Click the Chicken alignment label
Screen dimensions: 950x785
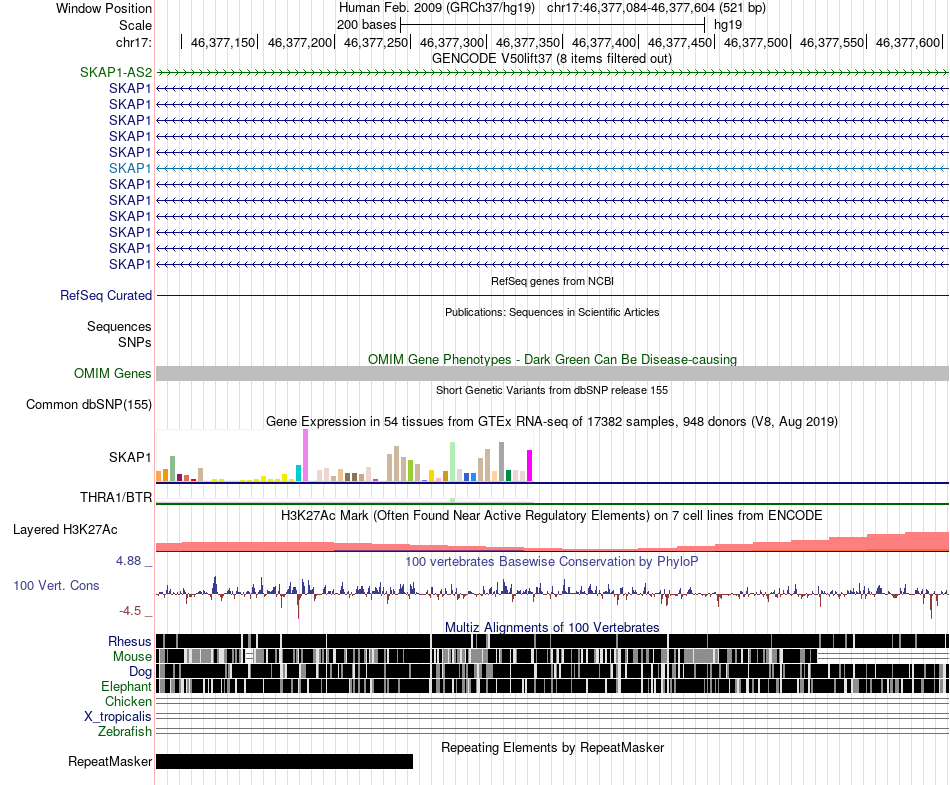[x=128, y=701]
